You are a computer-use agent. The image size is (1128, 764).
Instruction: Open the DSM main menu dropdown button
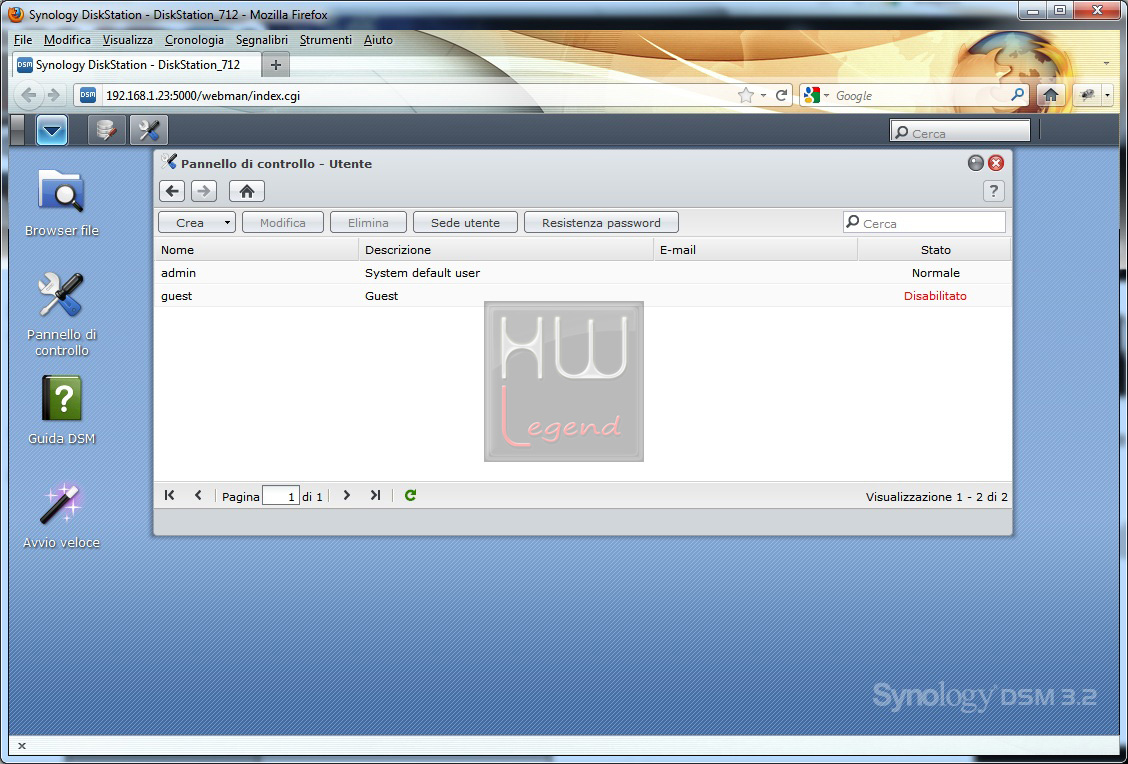(x=52, y=130)
